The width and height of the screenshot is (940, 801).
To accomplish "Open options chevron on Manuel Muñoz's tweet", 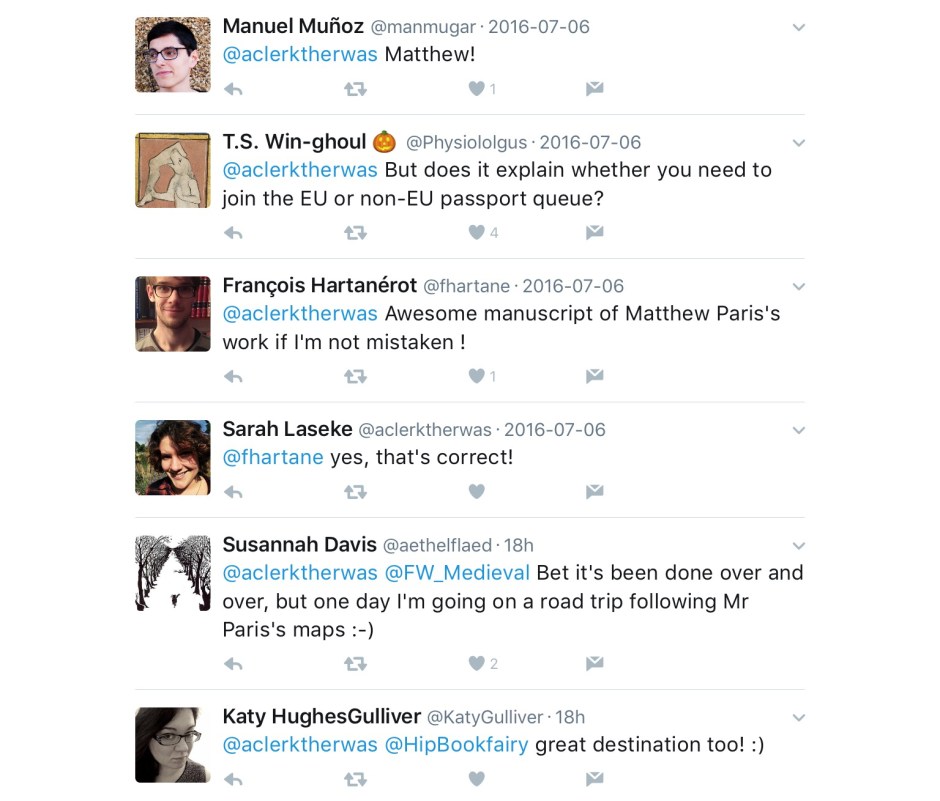I will 798,28.
